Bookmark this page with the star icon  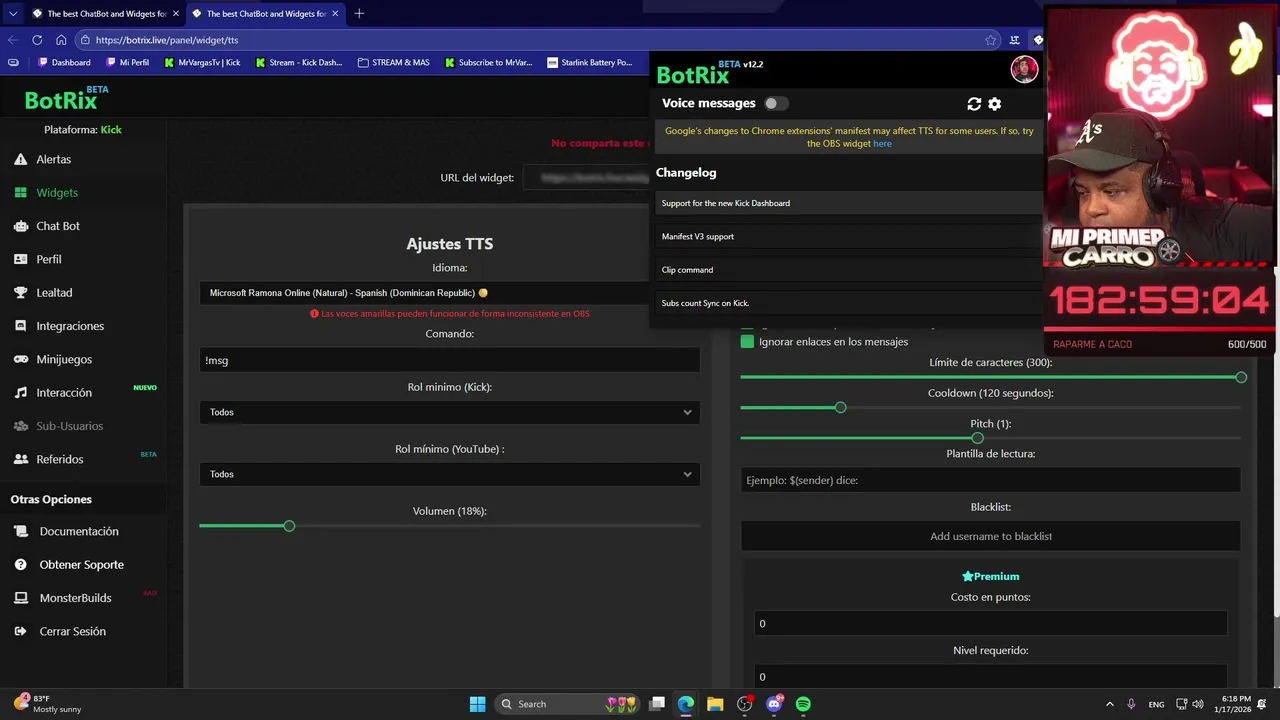(x=990, y=40)
